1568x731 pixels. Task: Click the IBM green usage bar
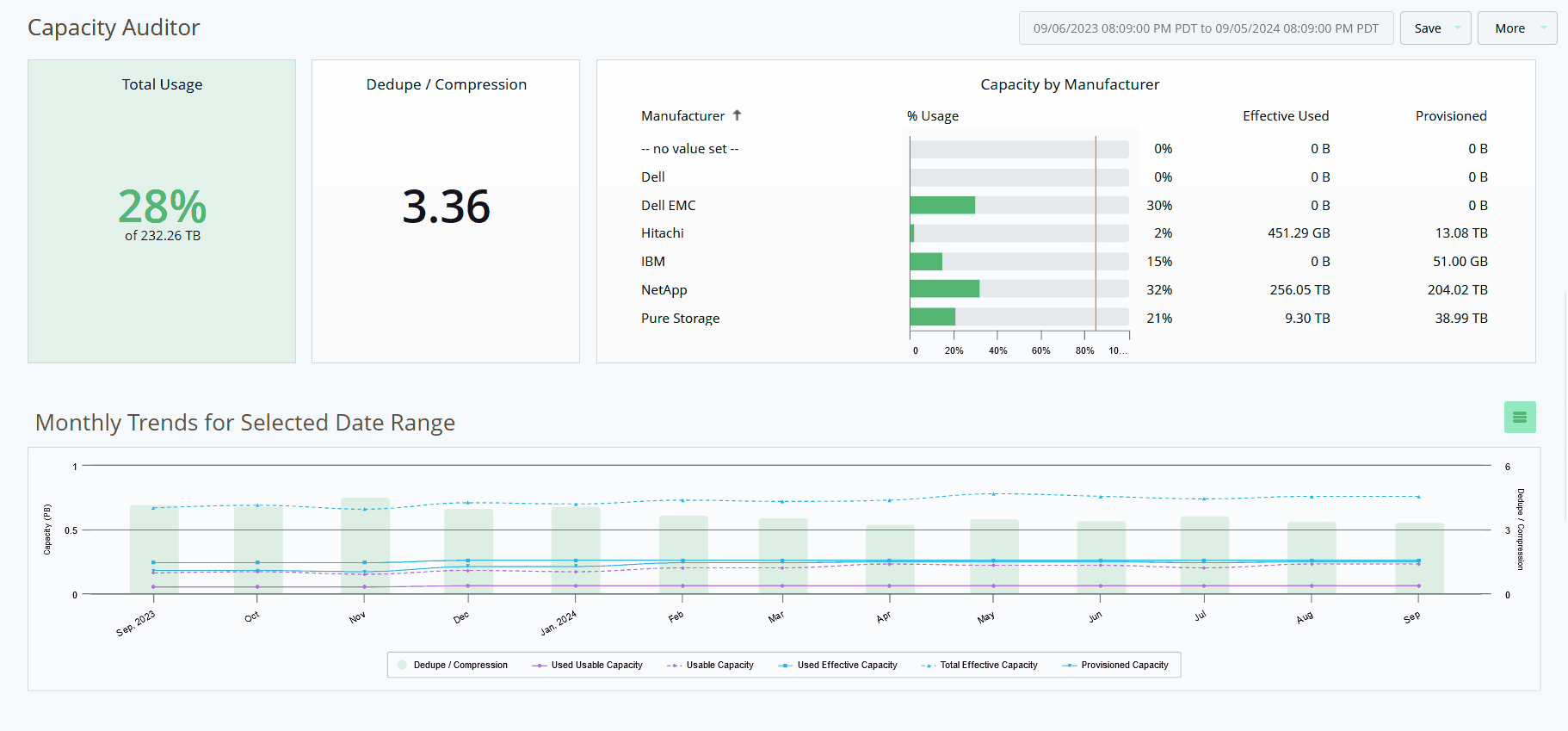(926, 262)
